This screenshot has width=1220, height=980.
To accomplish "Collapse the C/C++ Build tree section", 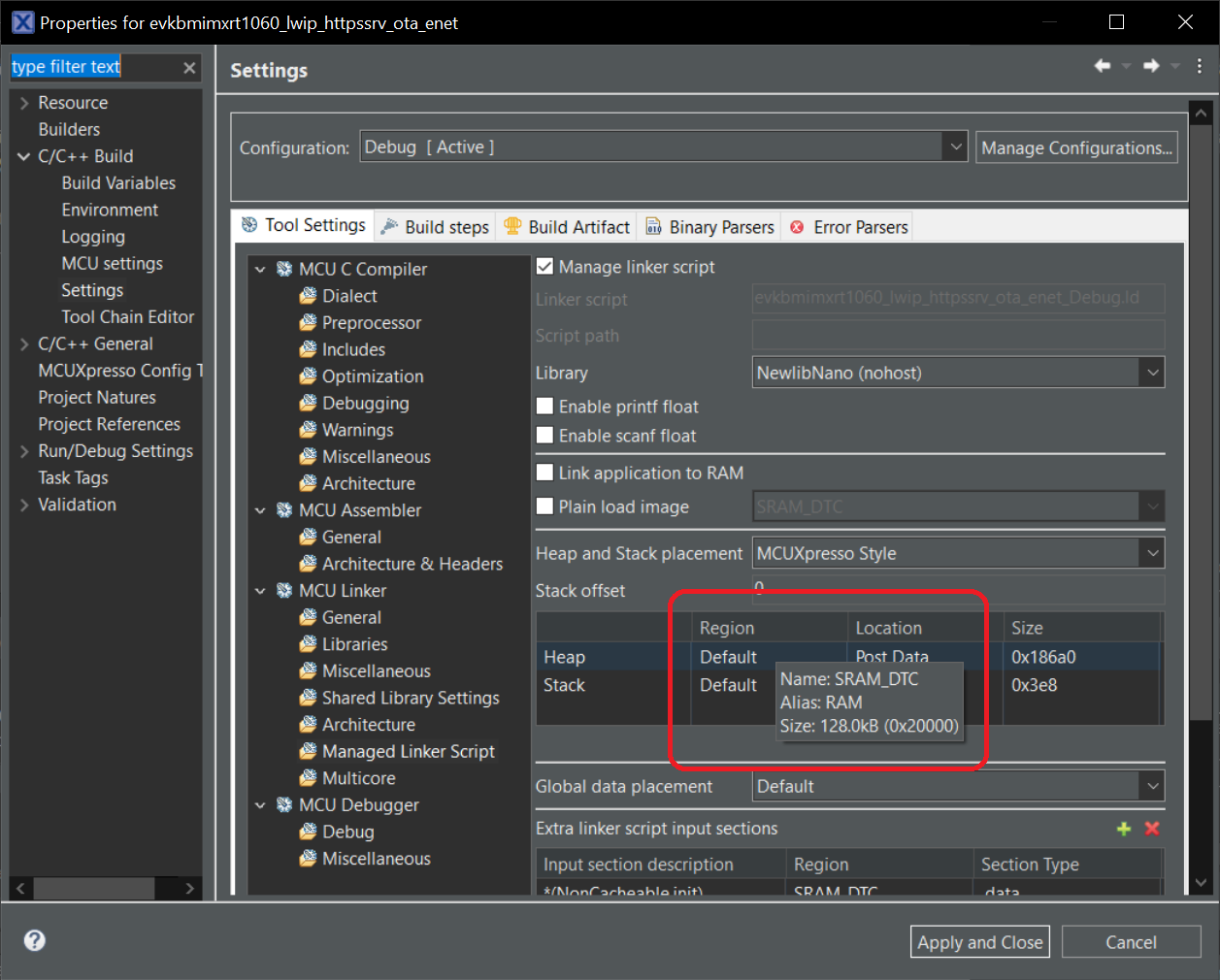I will pyautogui.click(x=21, y=155).
